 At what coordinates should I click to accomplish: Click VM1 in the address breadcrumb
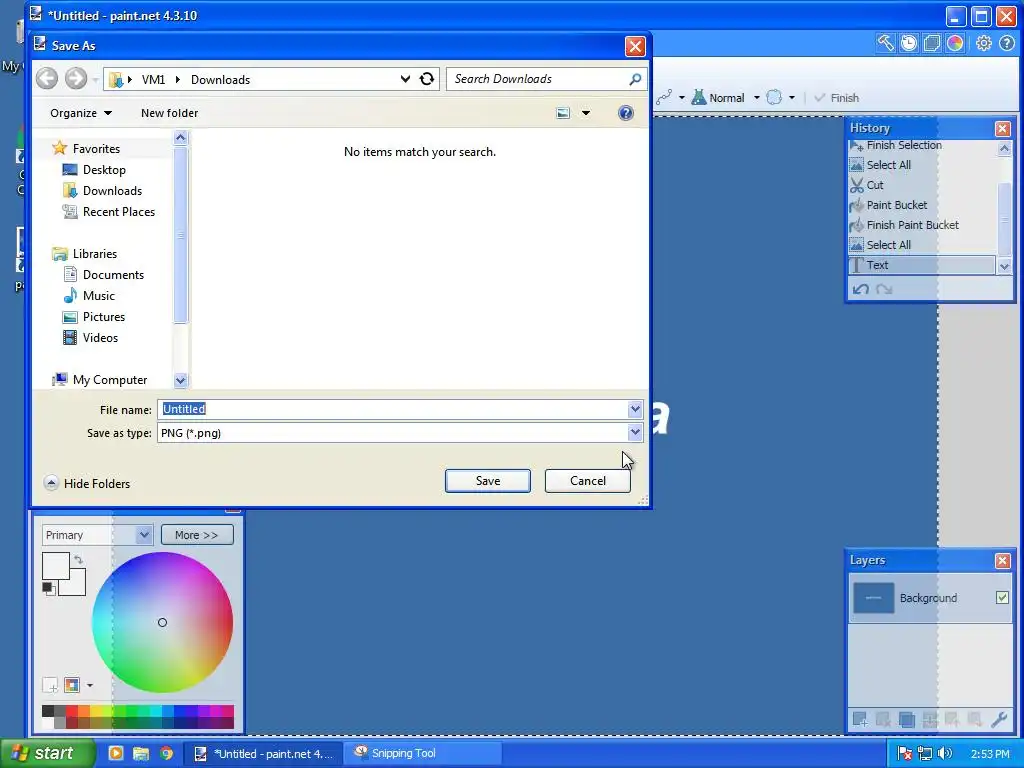(153, 80)
